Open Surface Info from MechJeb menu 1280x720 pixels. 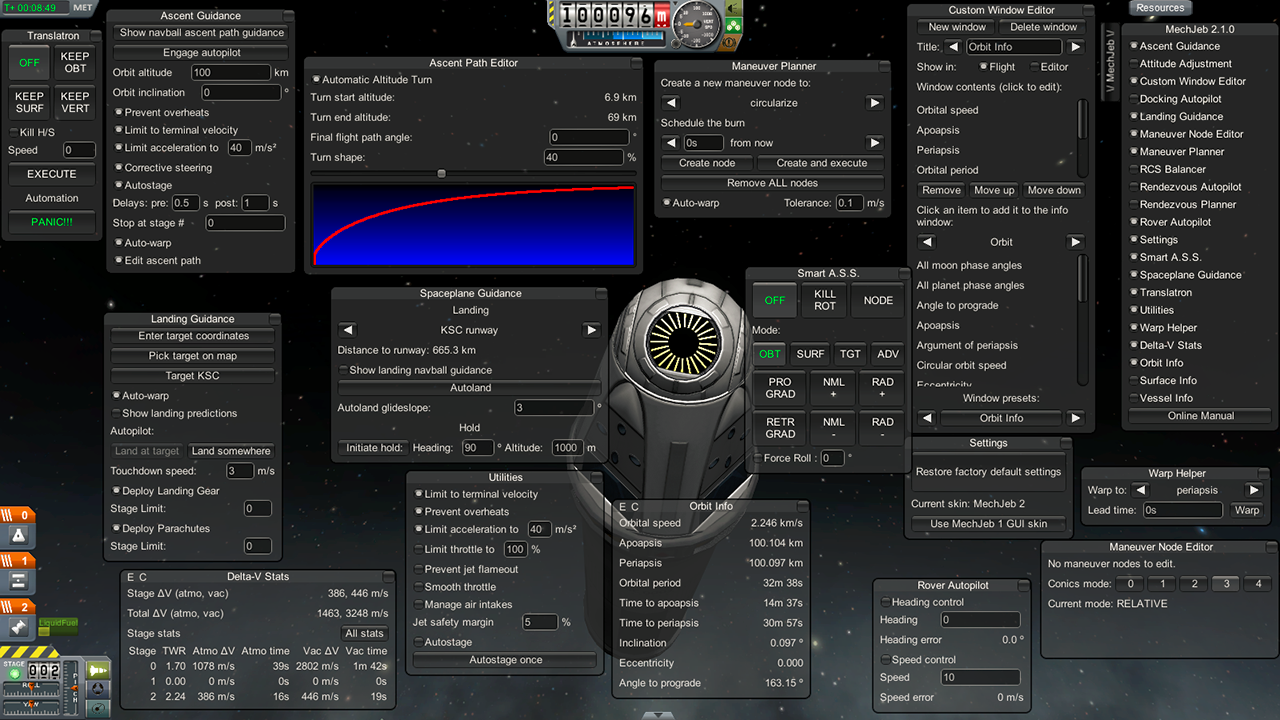click(1163, 380)
